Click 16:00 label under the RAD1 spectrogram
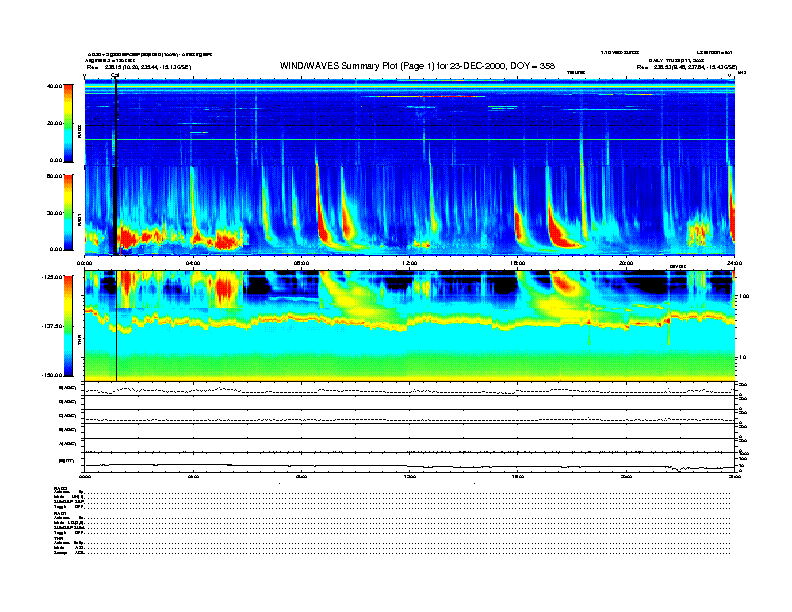Viewport: 792px width, 612px height. [518, 263]
